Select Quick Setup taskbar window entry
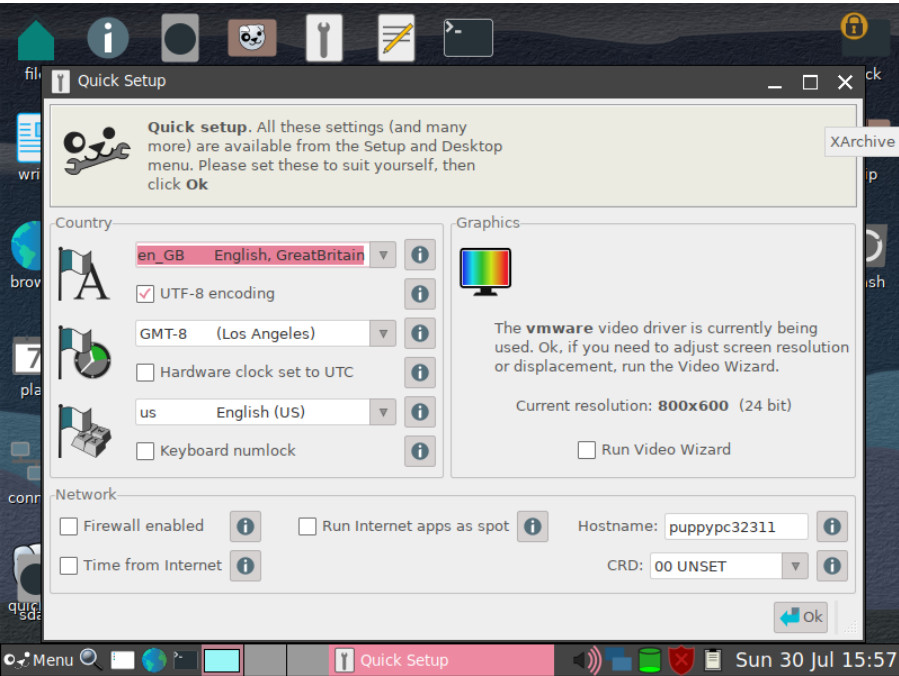This screenshot has height=676, width=899. coord(442,660)
